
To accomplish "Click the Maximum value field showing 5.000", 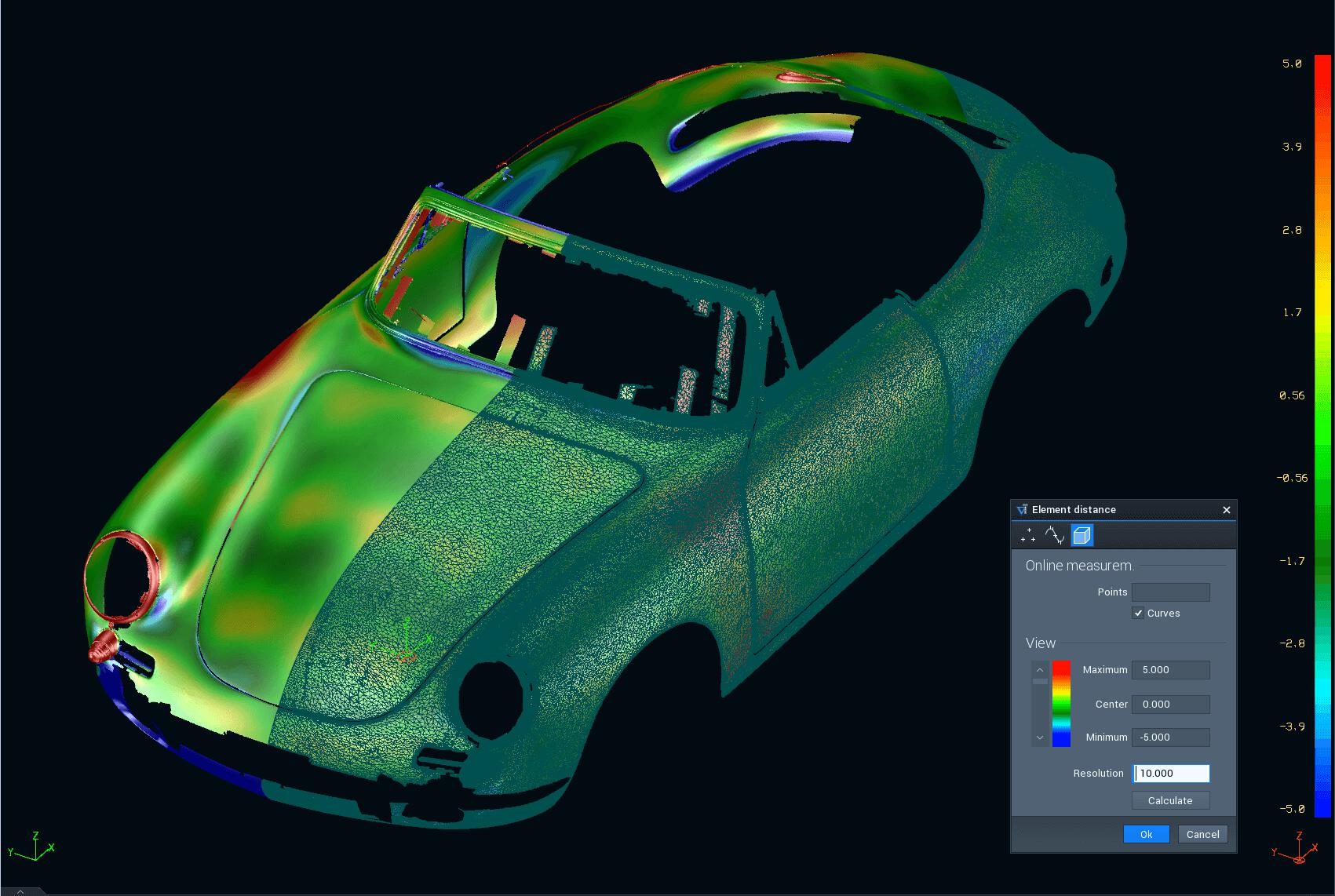I will [1170, 669].
